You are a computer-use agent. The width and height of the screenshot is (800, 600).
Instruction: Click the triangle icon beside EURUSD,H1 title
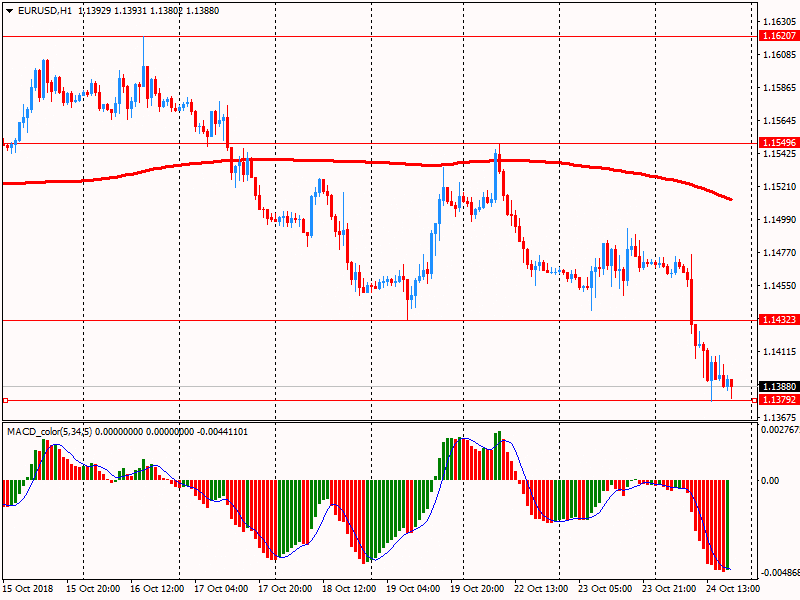click(x=9, y=10)
